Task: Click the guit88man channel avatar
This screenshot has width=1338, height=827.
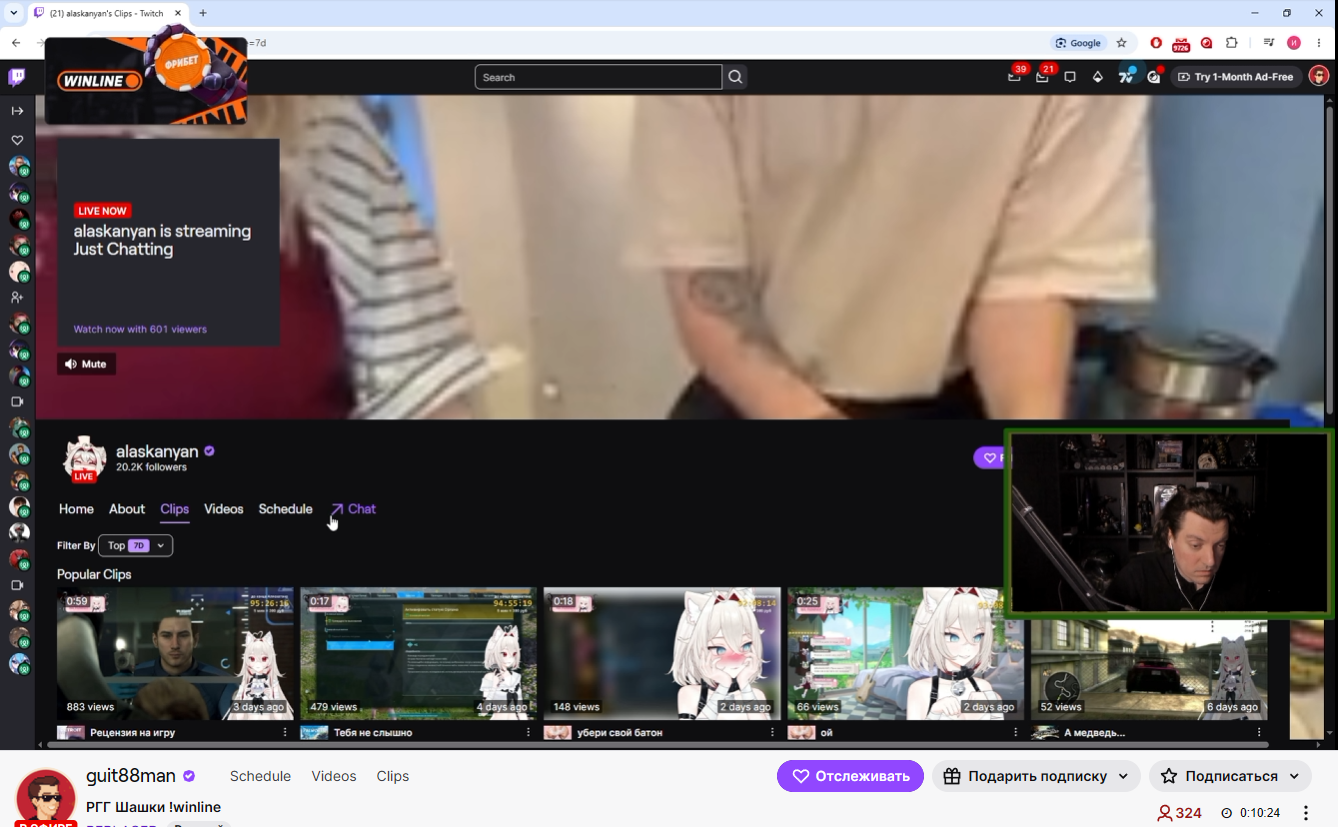Action: [x=46, y=798]
